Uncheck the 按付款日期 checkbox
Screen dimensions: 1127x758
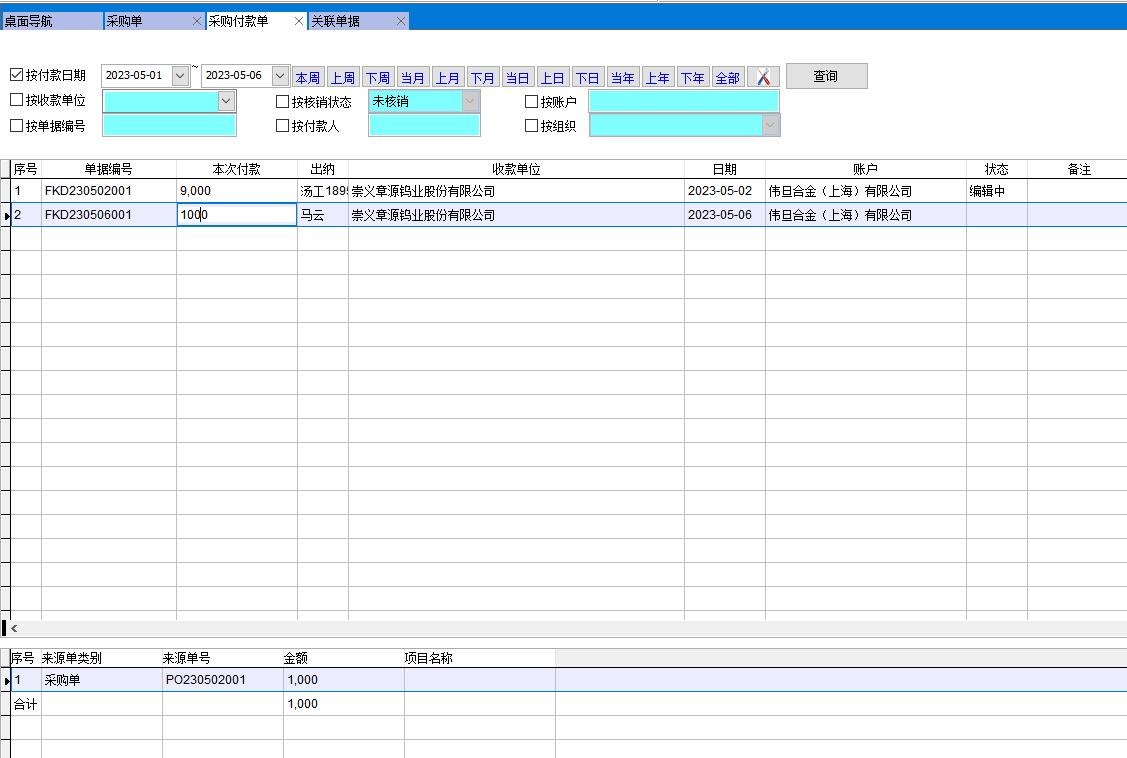pyautogui.click(x=17, y=75)
